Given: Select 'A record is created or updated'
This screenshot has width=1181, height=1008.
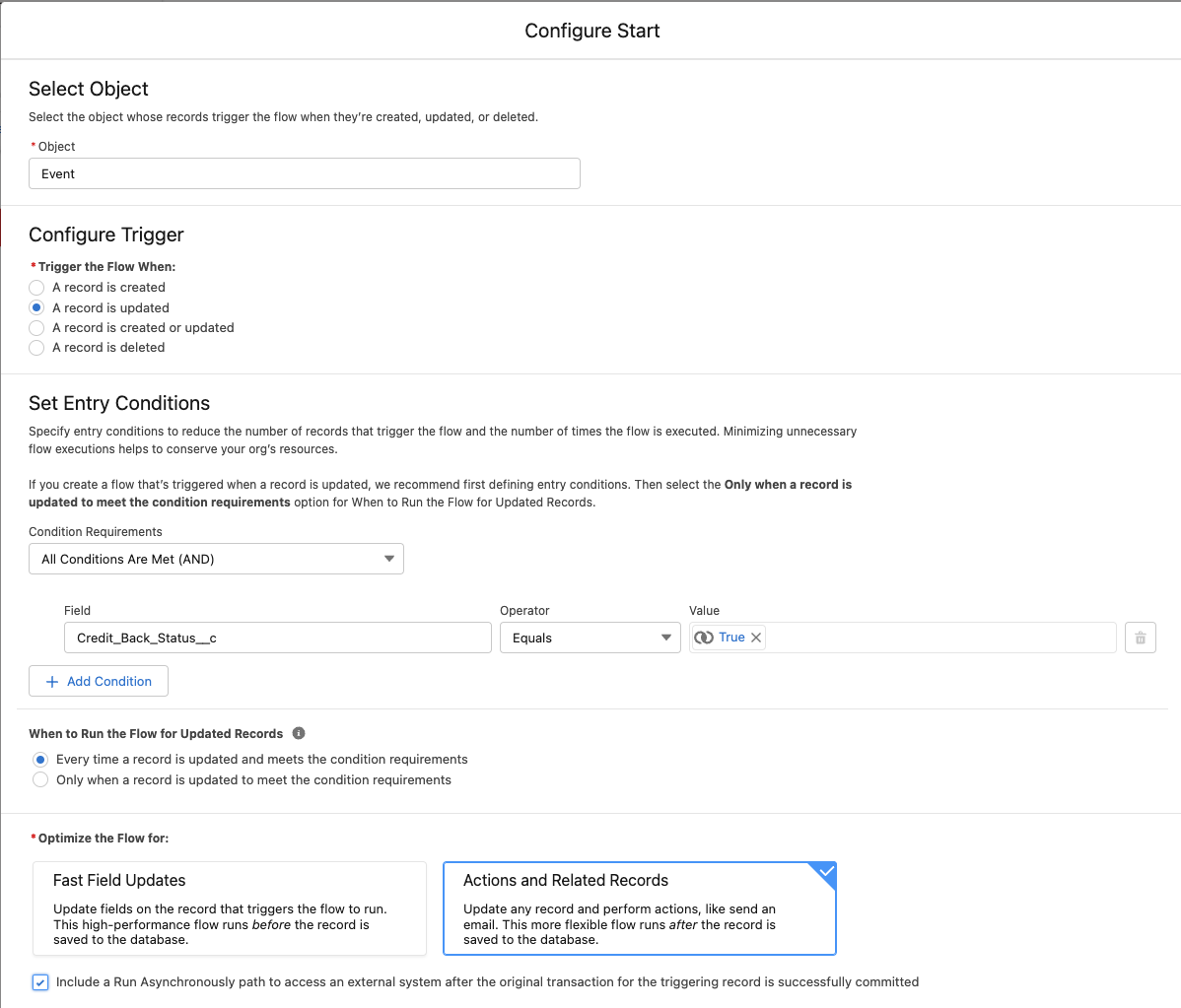Looking at the screenshot, I should coord(37,328).
